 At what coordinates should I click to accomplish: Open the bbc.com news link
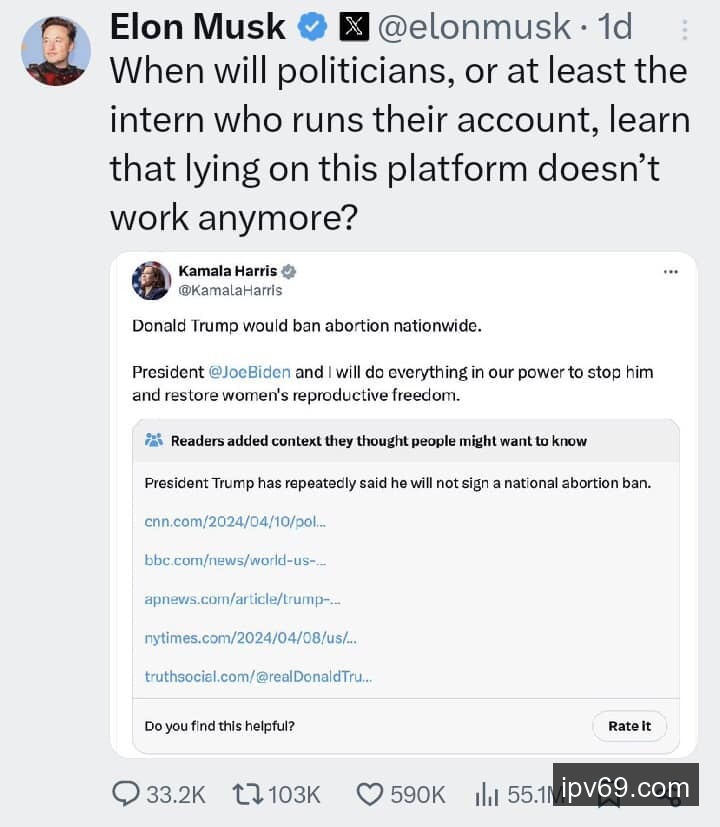coord(236,560)
